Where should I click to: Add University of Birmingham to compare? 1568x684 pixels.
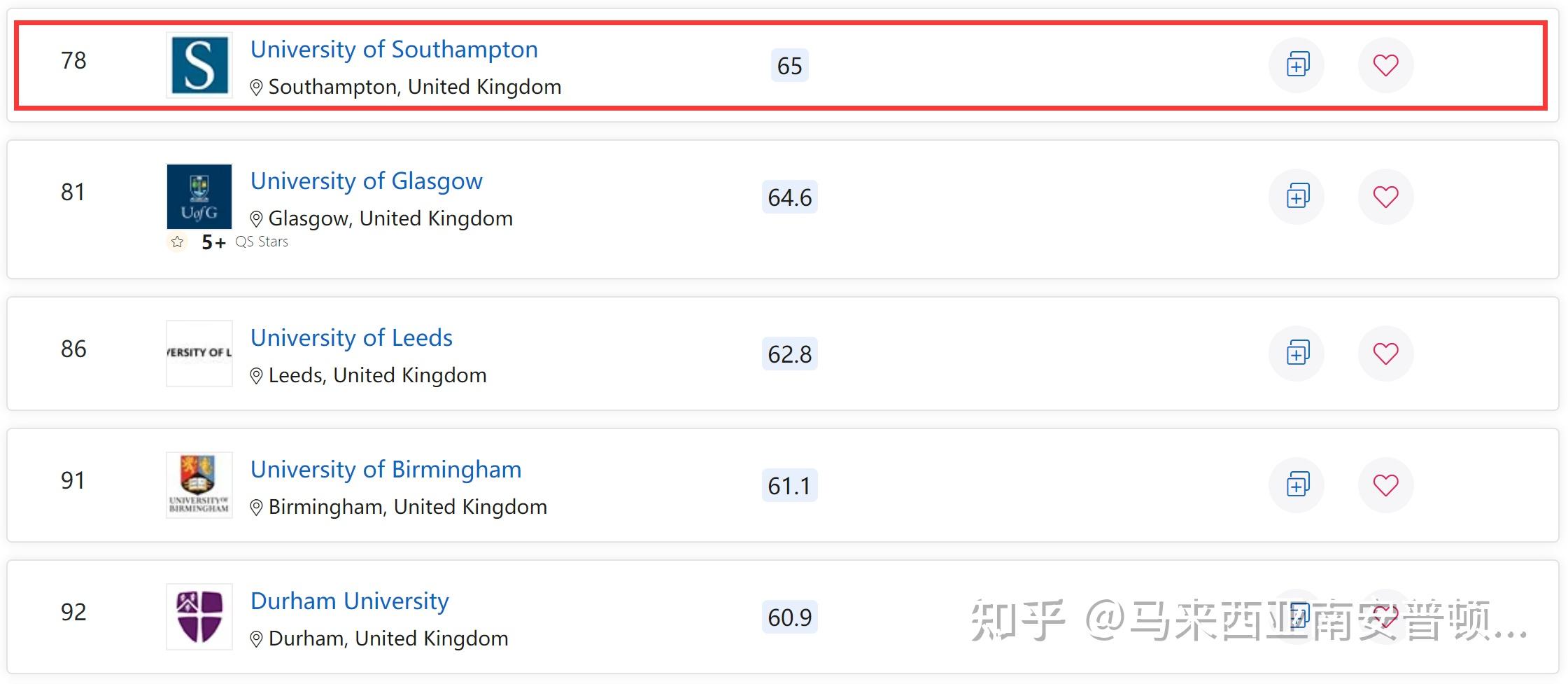(x=1297, y=485)
